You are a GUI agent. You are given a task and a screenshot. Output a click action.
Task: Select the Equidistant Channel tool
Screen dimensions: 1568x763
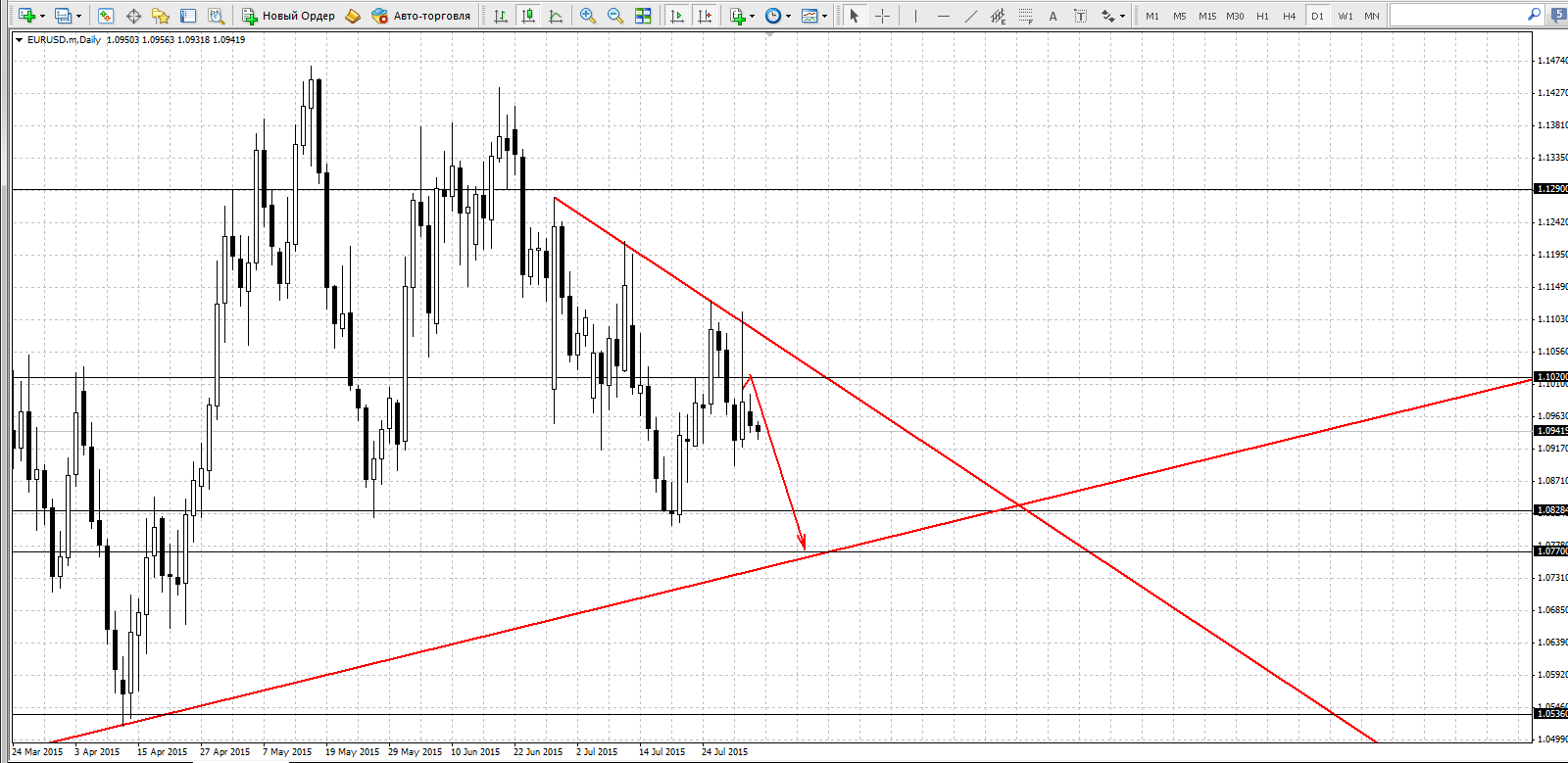(x=998, y=16)
